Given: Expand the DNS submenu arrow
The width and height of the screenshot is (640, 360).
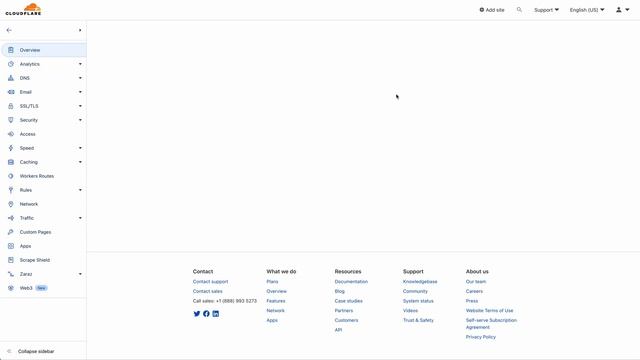Looking at the screenshot, I should pos(80,78).
